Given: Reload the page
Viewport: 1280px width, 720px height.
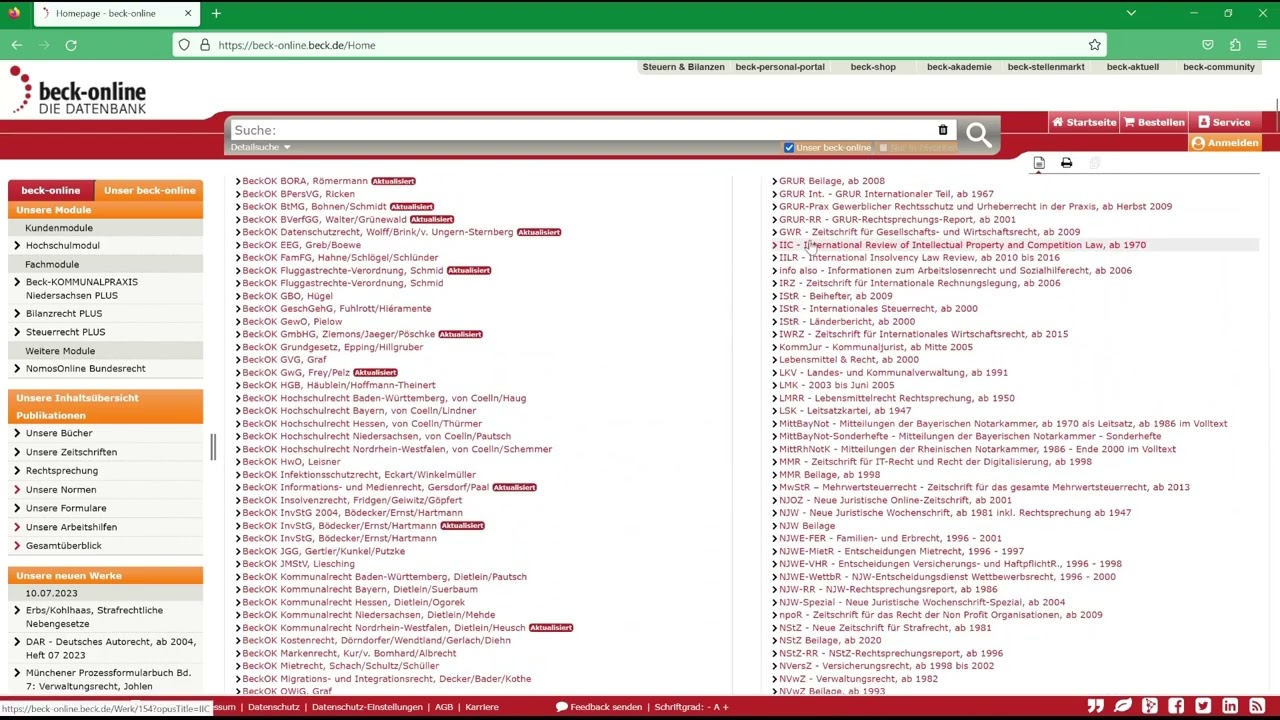Looking at the screenshot, I should 71,45.
